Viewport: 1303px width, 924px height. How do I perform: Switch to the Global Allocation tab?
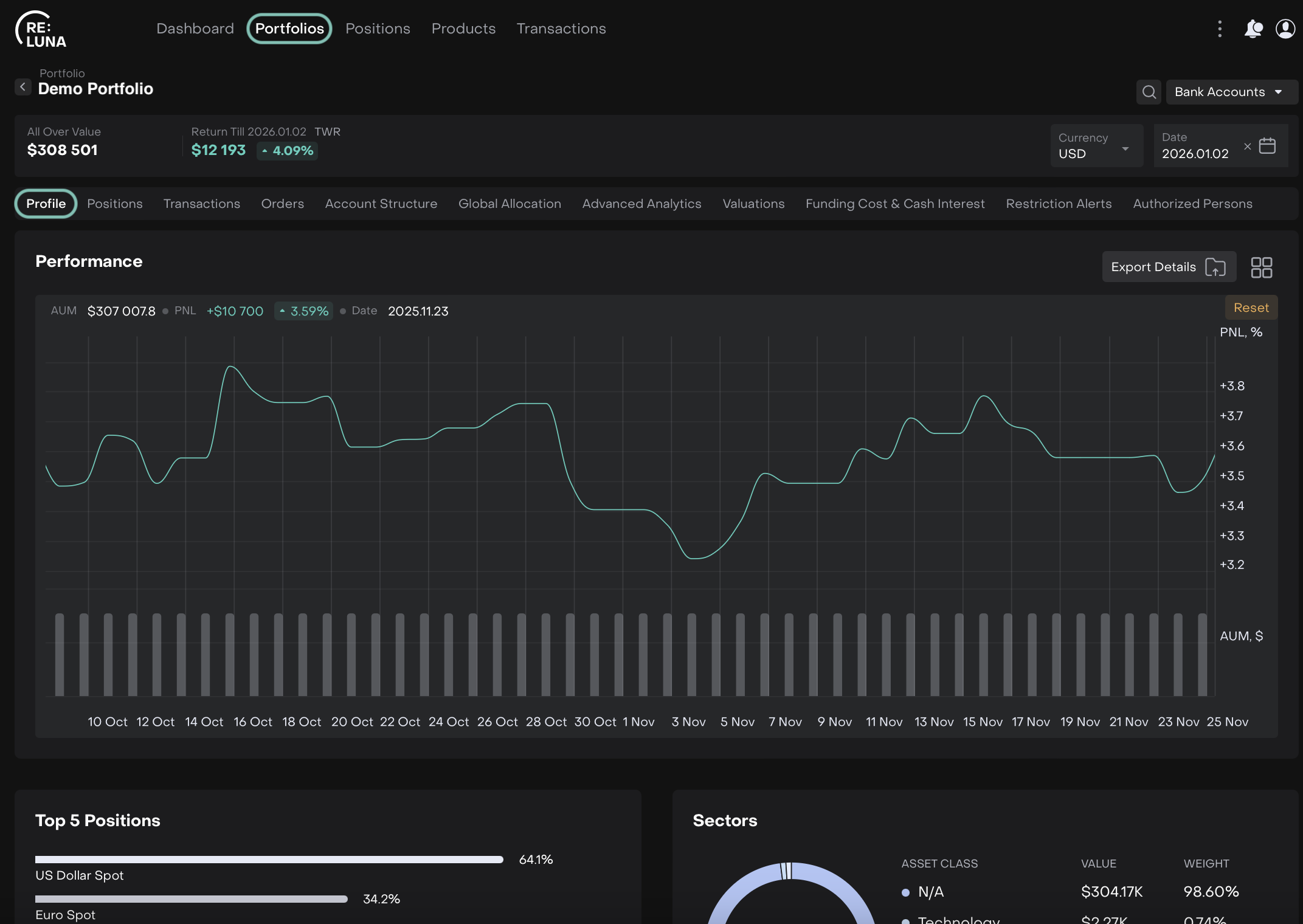(x=509, y=204)
